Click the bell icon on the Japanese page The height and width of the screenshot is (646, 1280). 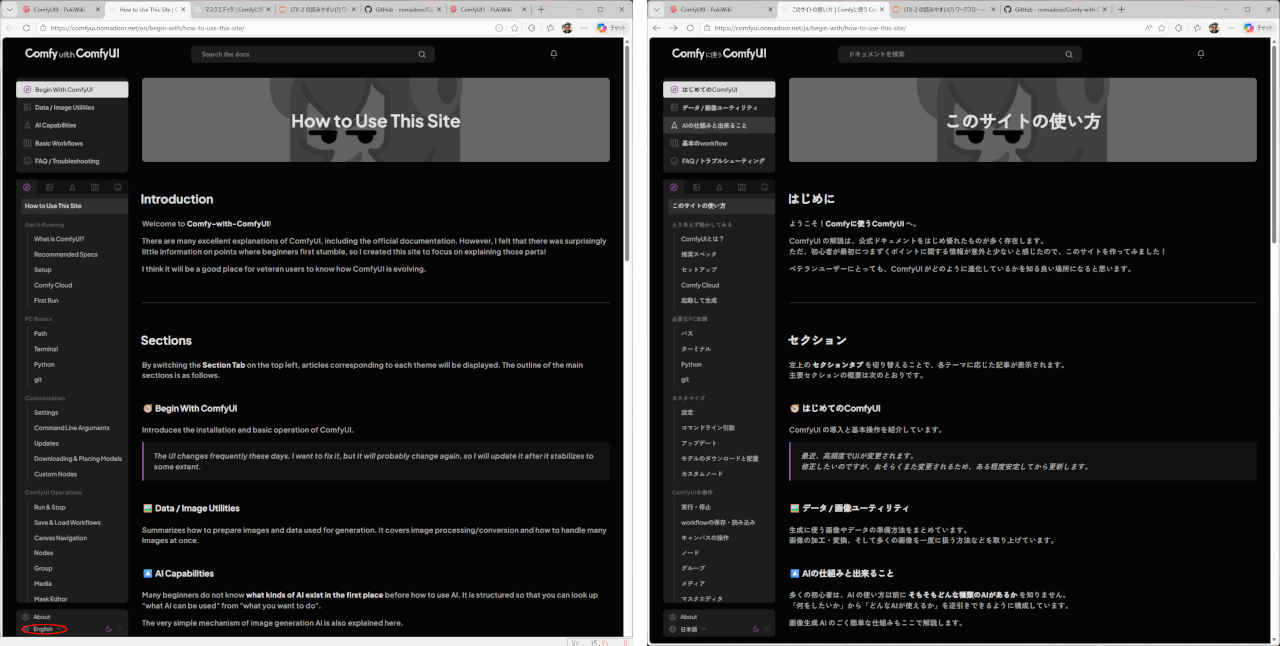coord(1201,54)
